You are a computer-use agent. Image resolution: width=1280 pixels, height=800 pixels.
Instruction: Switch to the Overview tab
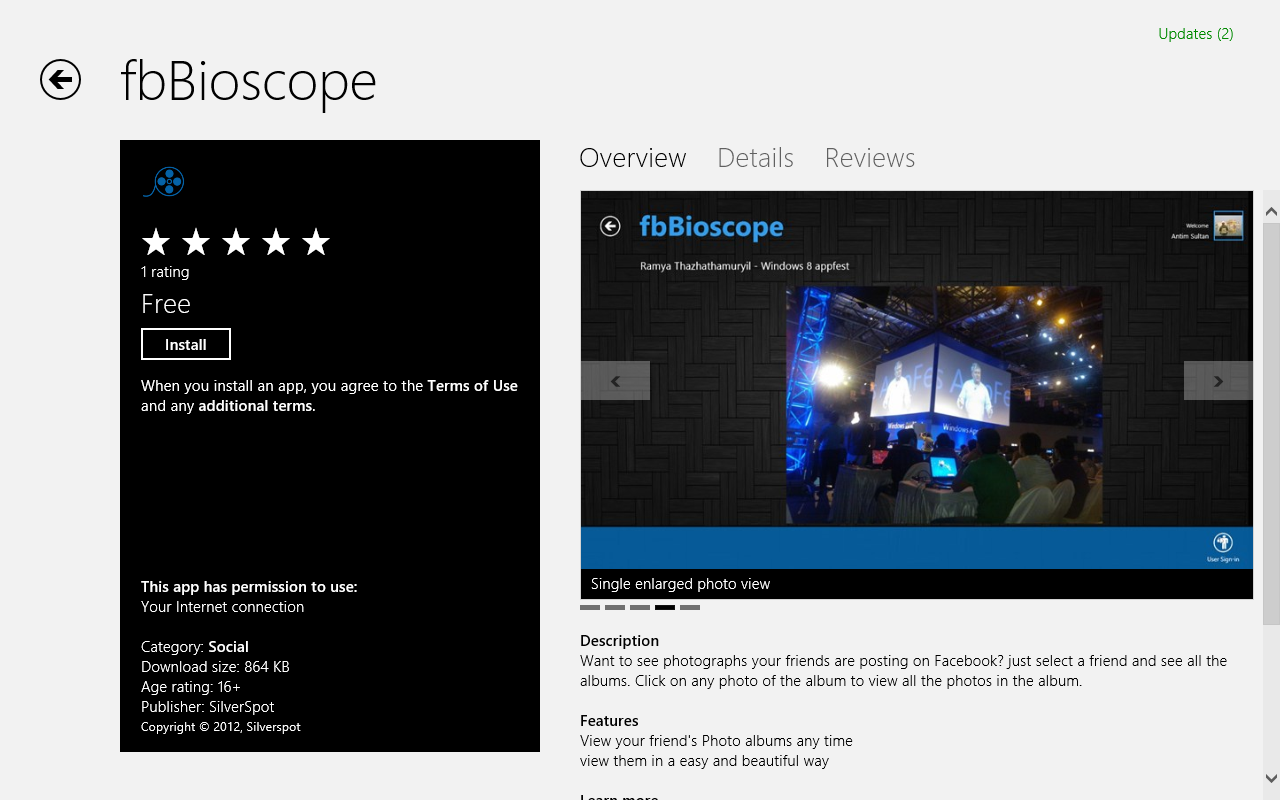click(x=633, y=158)
